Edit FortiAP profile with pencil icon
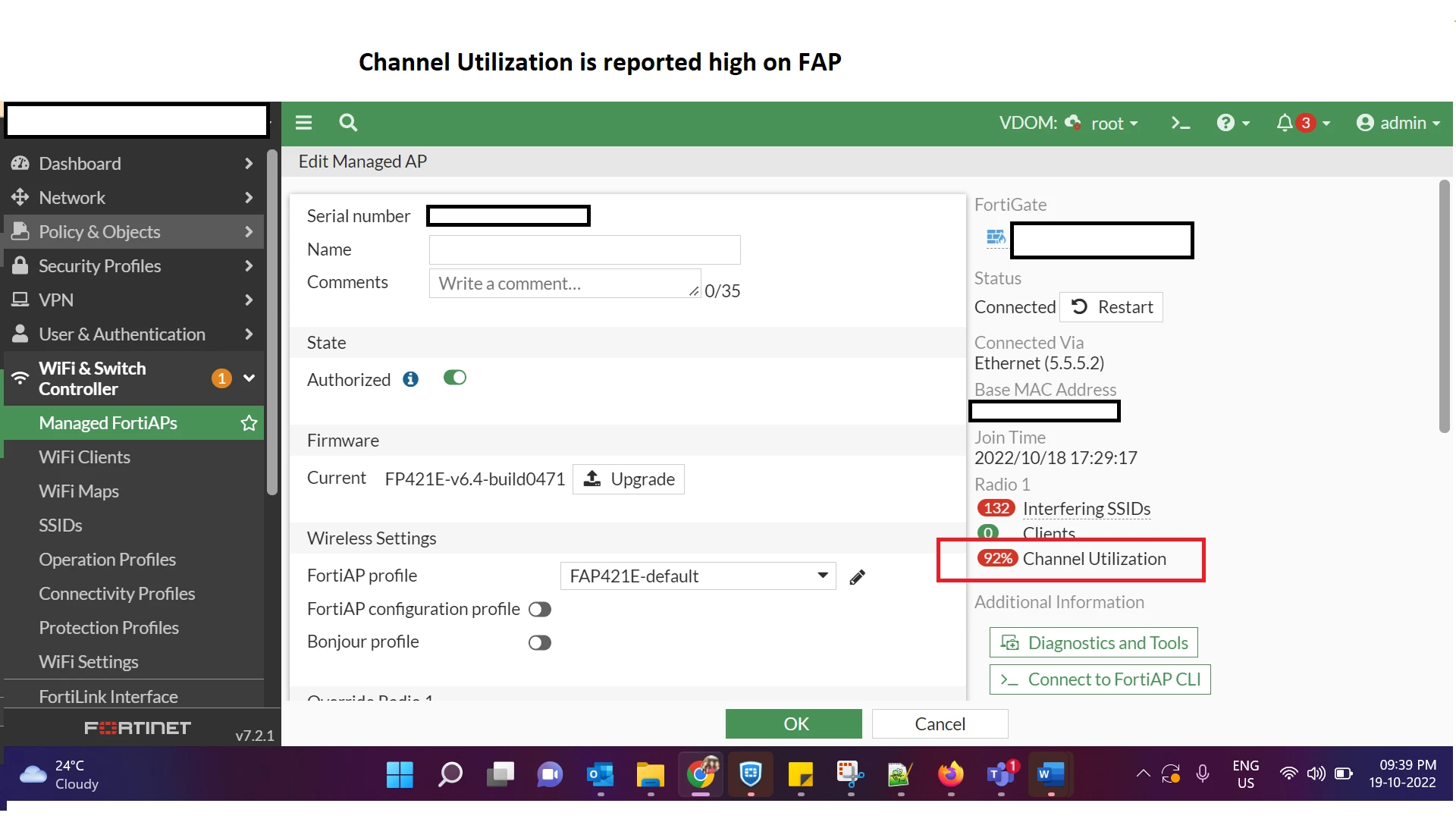Viewport: 1456px width, 819px height. [858, 577]
